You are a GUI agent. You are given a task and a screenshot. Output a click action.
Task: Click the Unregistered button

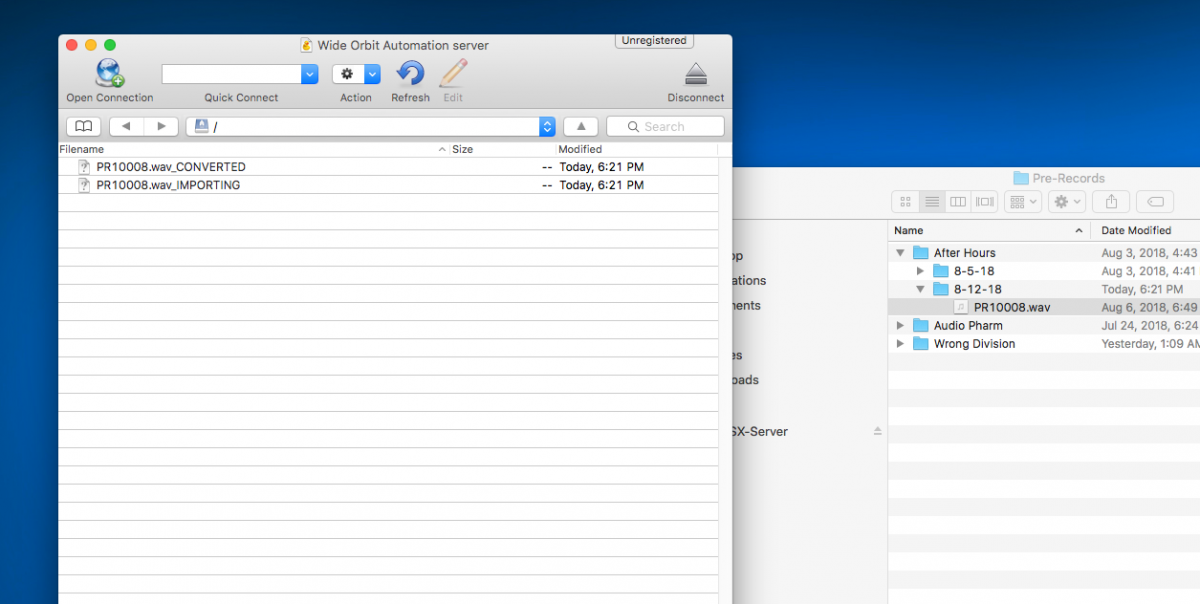(654, 41)
